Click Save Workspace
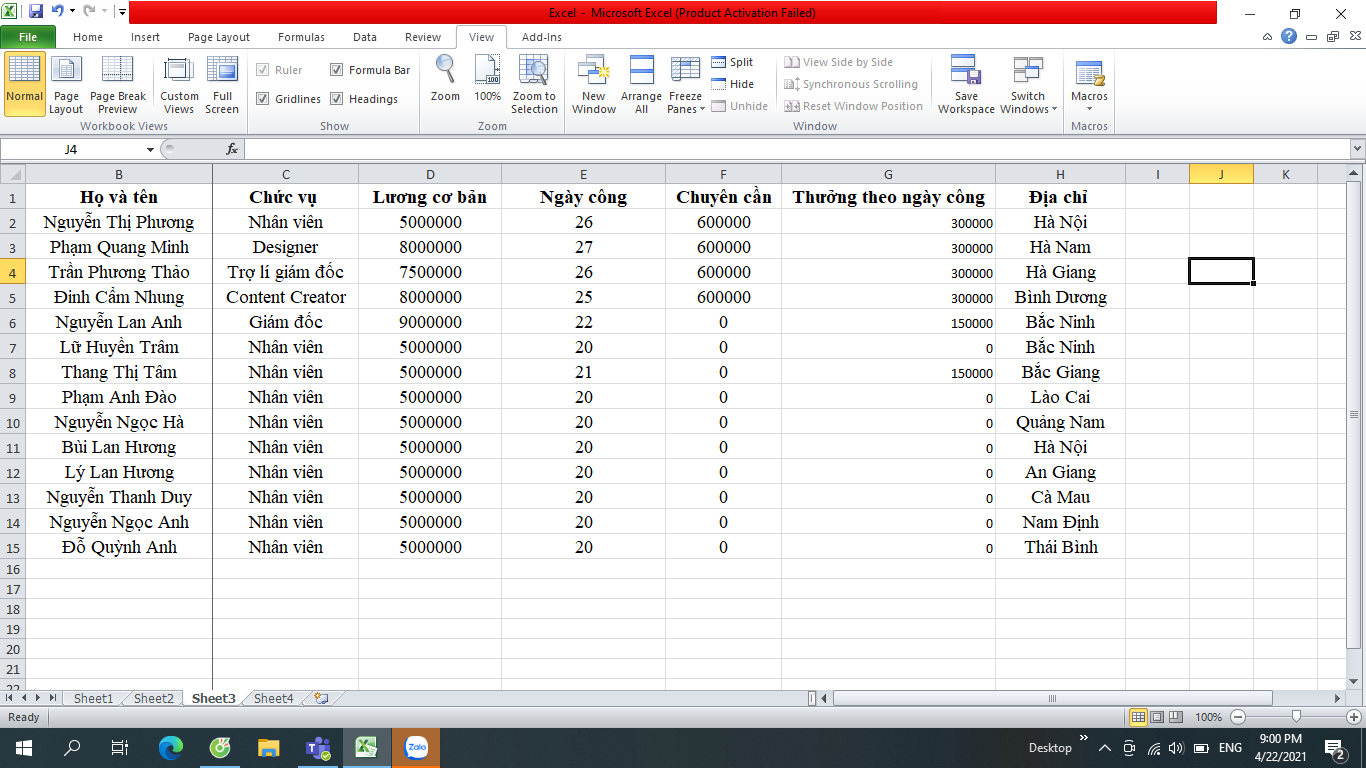The width and height of the screenshot is (1366, 768). tap(966, 84)
